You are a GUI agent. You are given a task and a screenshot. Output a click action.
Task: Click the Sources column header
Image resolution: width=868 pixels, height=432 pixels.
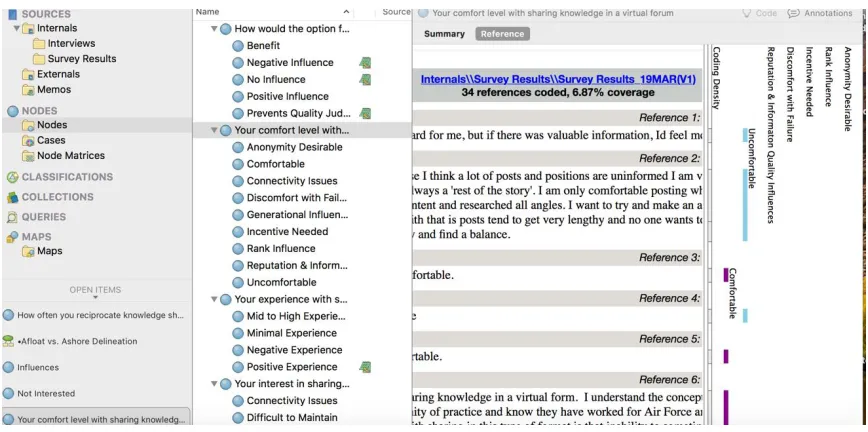click(396, 12)
